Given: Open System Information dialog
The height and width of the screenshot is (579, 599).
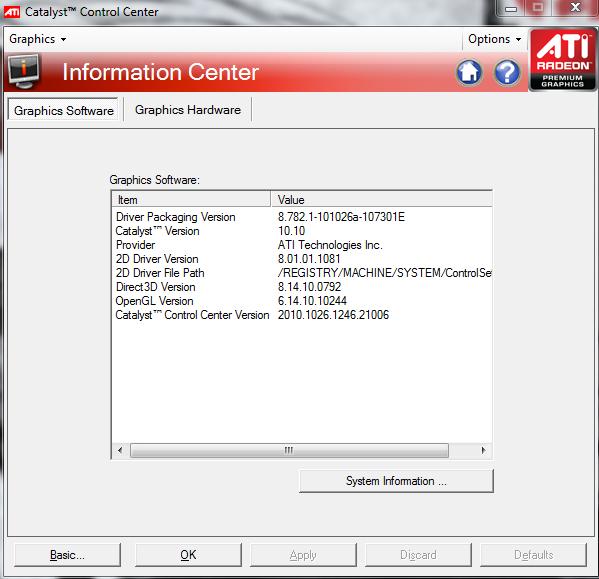Looking at the screenshot, I should pyautogui.click(x=396, y=481).
